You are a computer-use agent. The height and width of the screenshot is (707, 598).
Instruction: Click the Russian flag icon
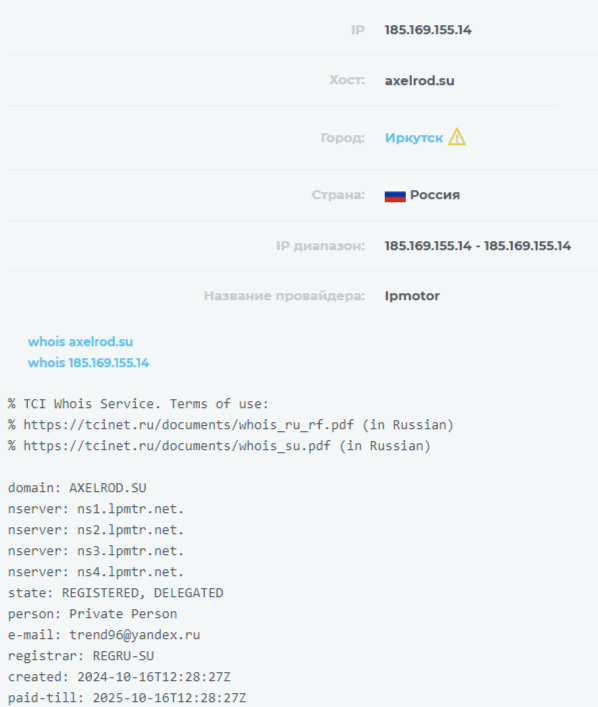395,195
